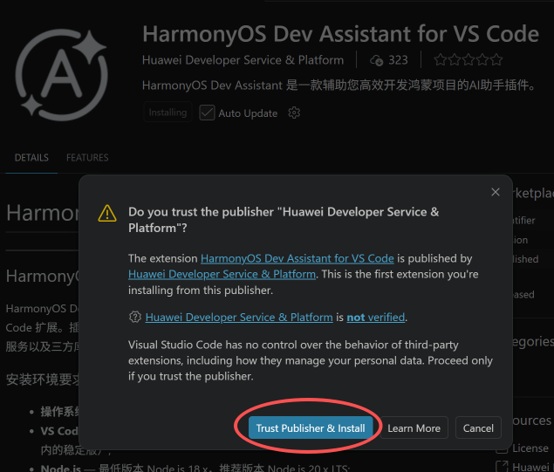Open publisher link beside unverified badge icon
This screenshot has width=554, height=472.
coord(239,317)
